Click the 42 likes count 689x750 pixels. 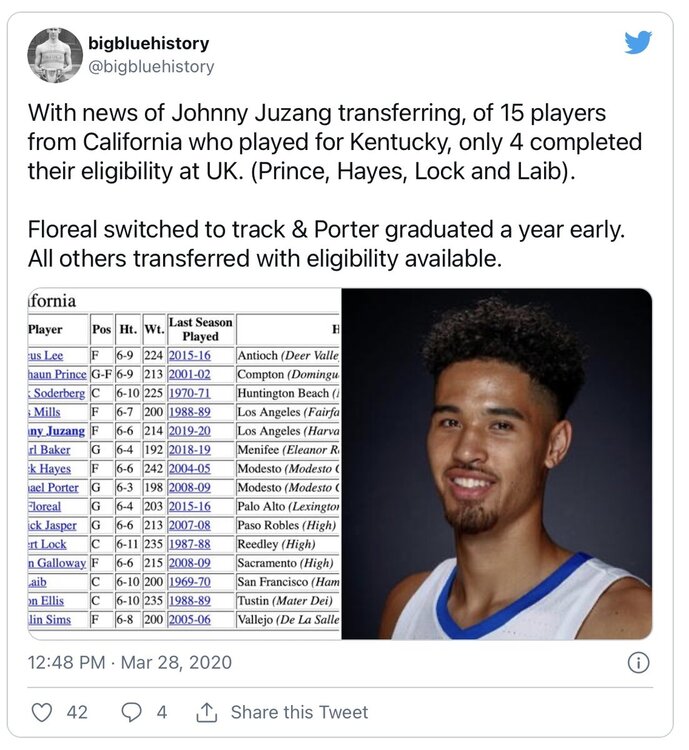(77, 712)
